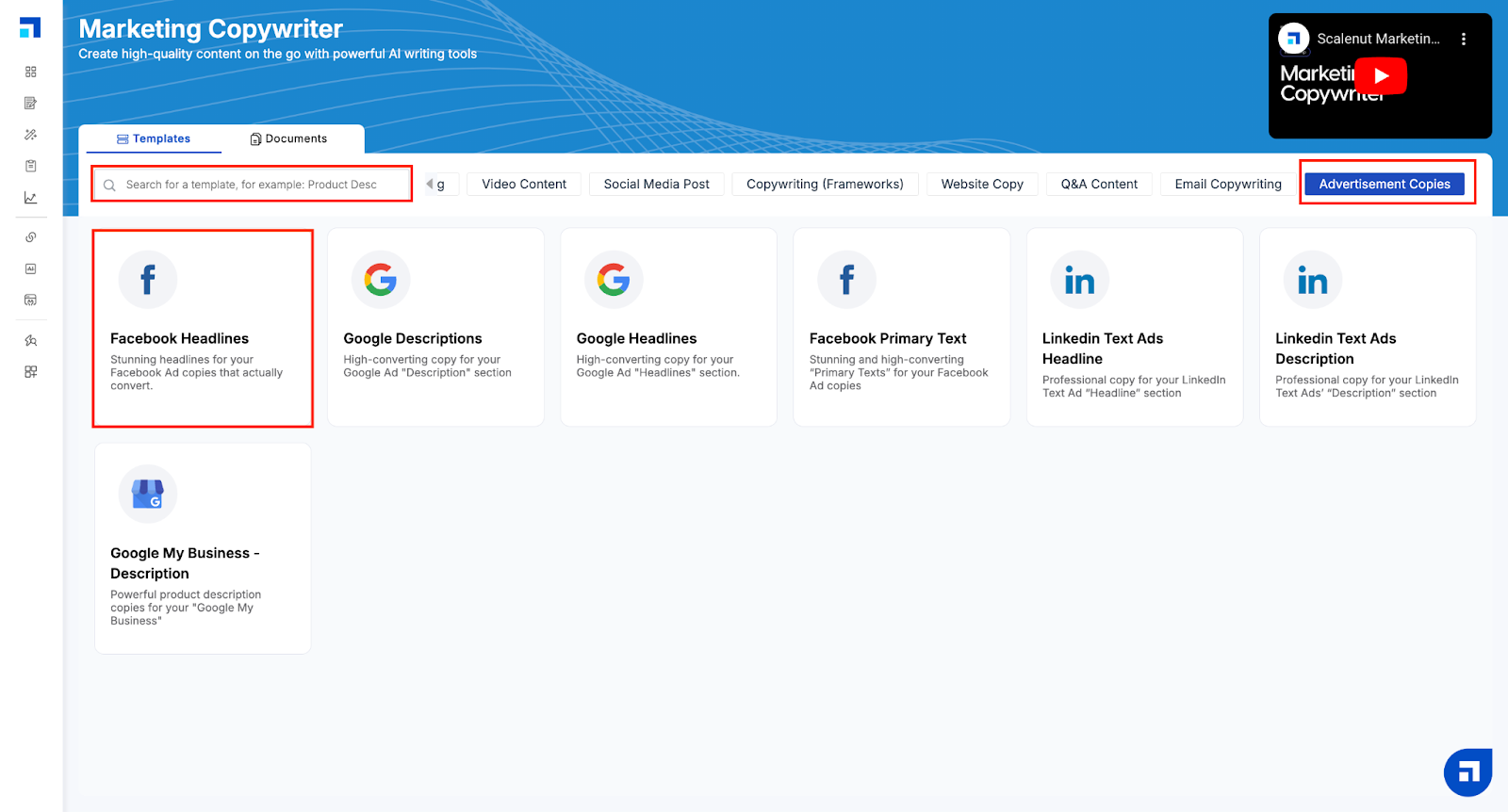Open the Facebook Headlines template title
Image resolution: width=1508 pixels, height=812 pixels.
pos(179,338)
